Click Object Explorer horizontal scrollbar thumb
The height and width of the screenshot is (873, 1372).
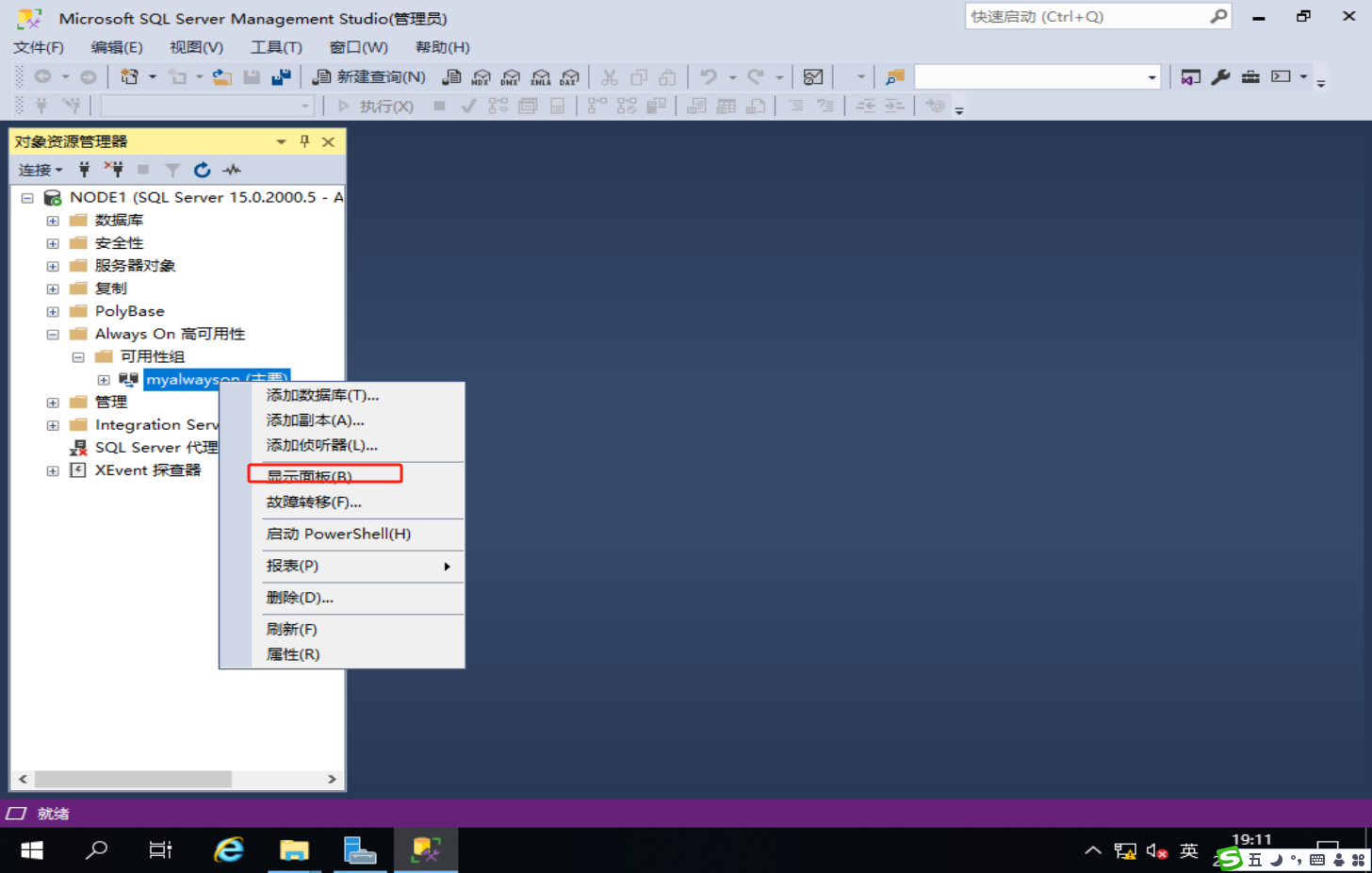coord(133,779)
